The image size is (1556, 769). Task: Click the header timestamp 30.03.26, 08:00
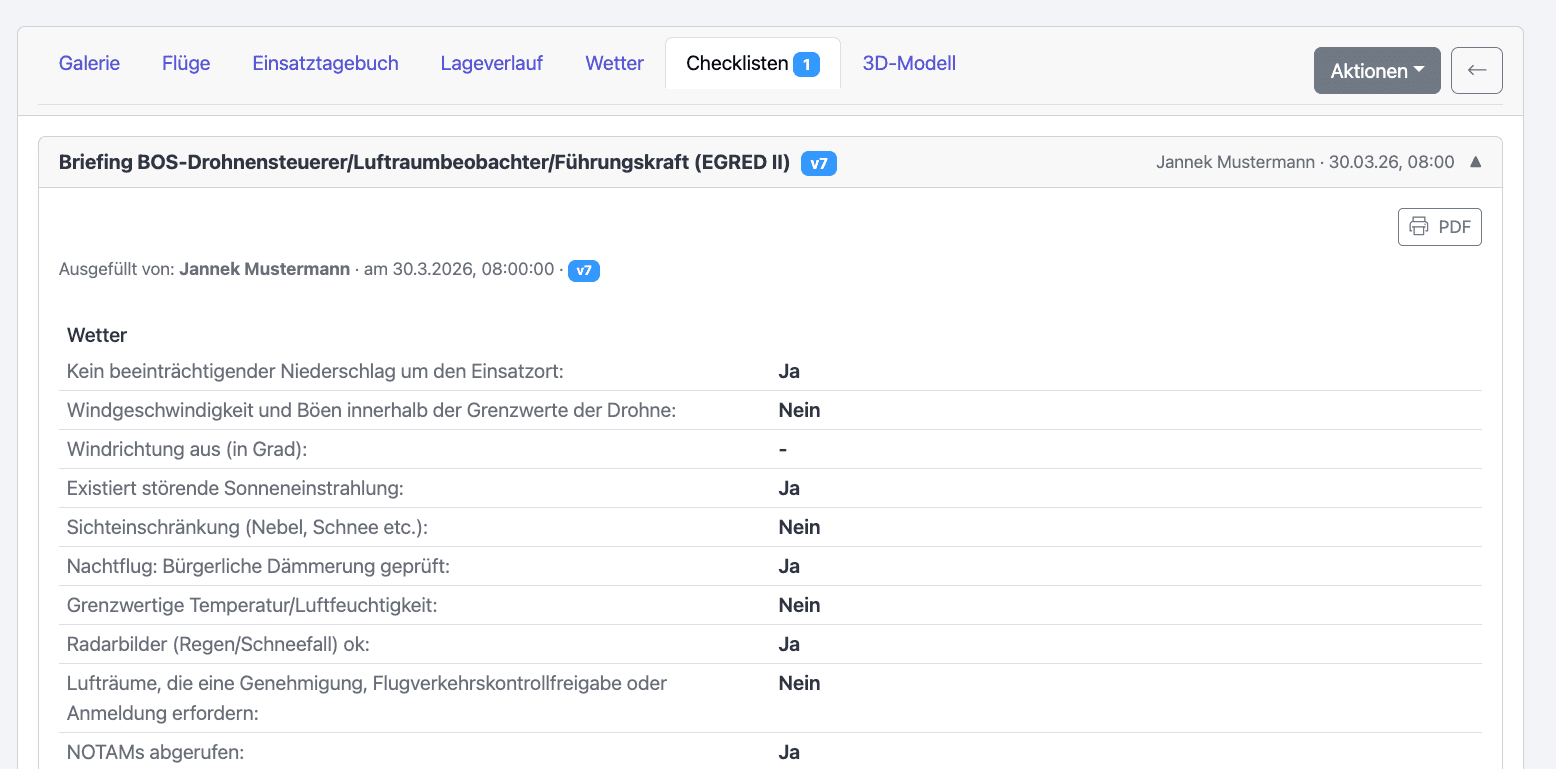1392,162
